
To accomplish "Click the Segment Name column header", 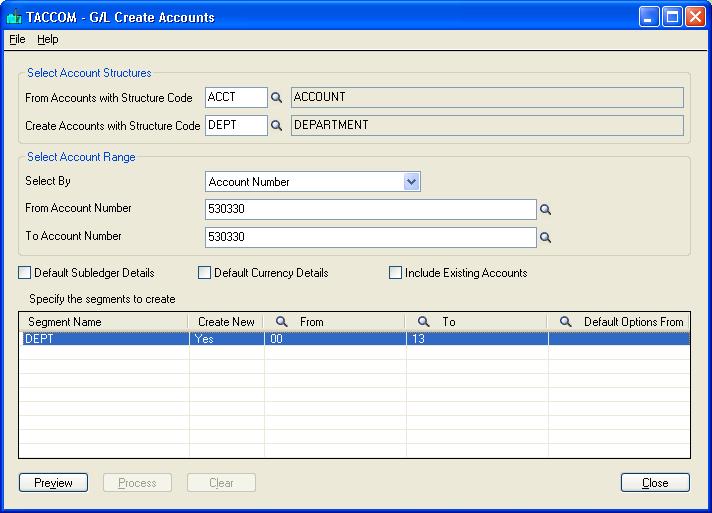I will (x=104, y=321).
